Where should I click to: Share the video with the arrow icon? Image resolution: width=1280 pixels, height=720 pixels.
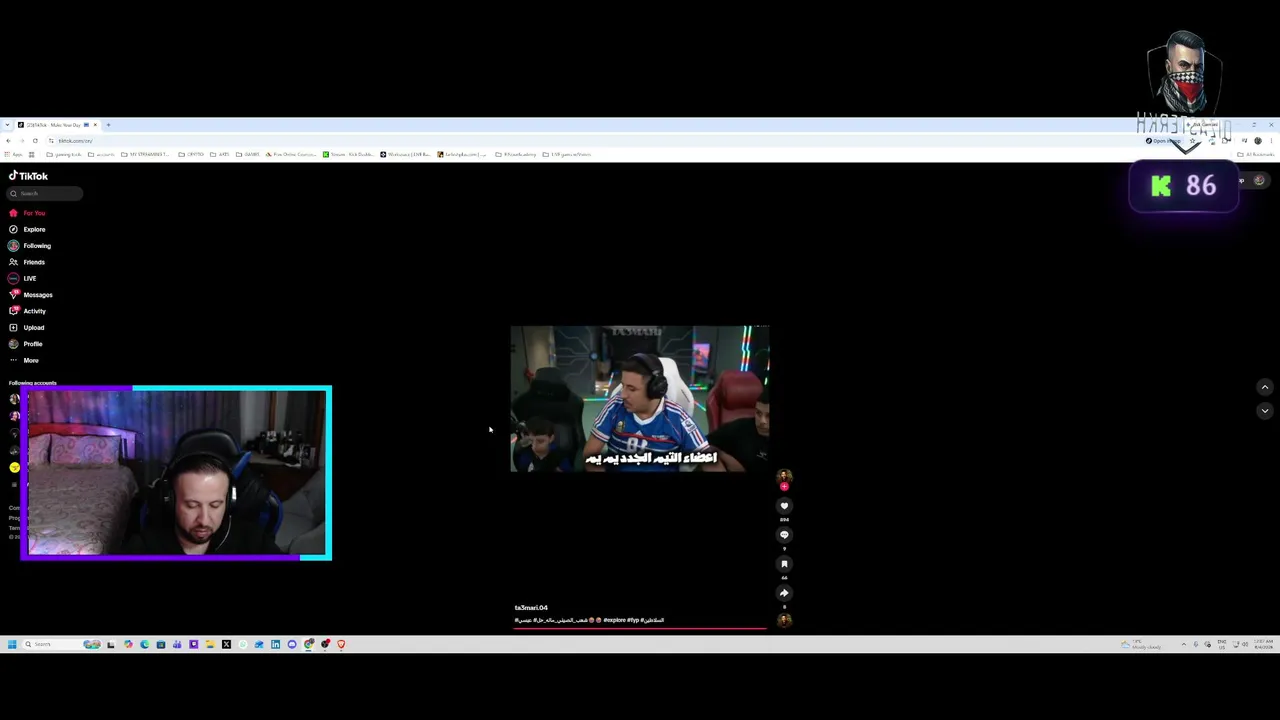coord(784,593)
